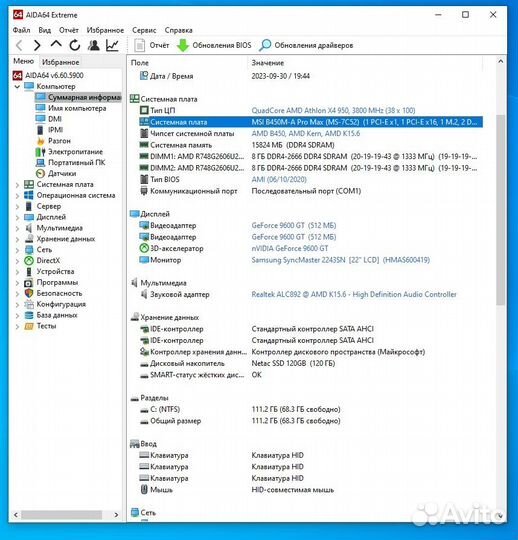Image resolution: width=518 pixels, height=540 pixels.
Task: Expand the Операционная система tree node
Action: [17, 196]
